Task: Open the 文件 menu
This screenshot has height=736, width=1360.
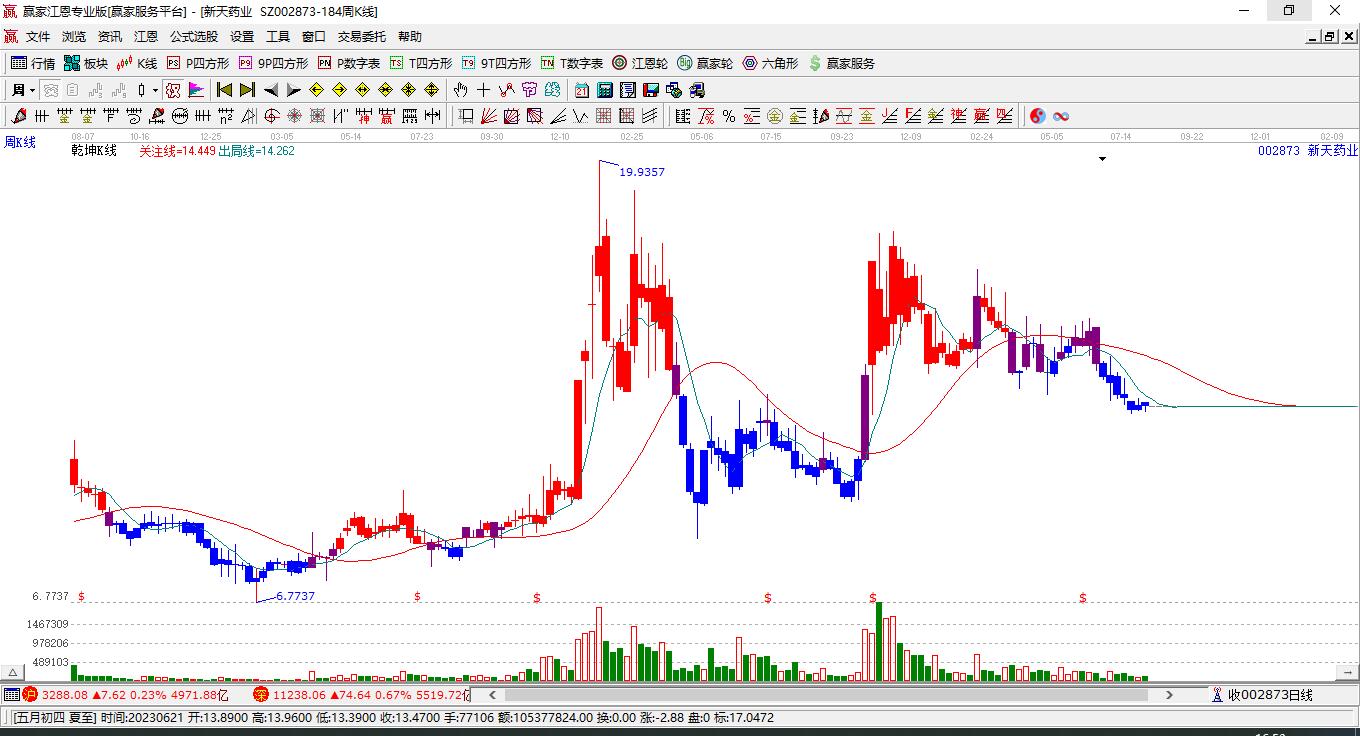Action: click(38, 37)
